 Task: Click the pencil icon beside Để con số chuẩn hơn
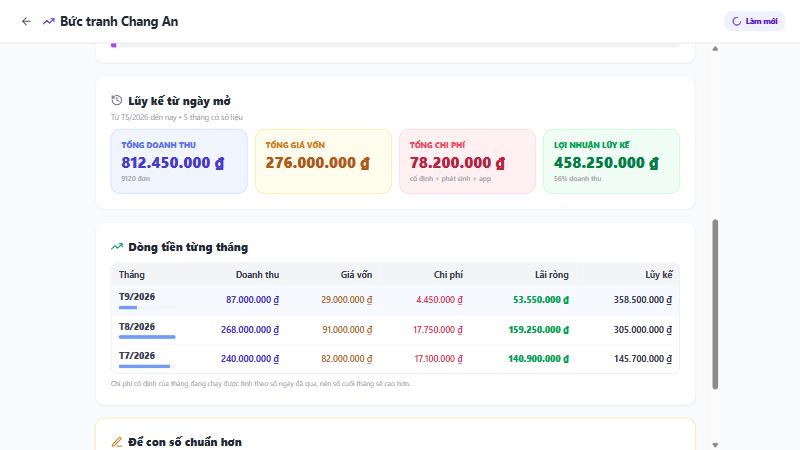click(x=117, y=442)
